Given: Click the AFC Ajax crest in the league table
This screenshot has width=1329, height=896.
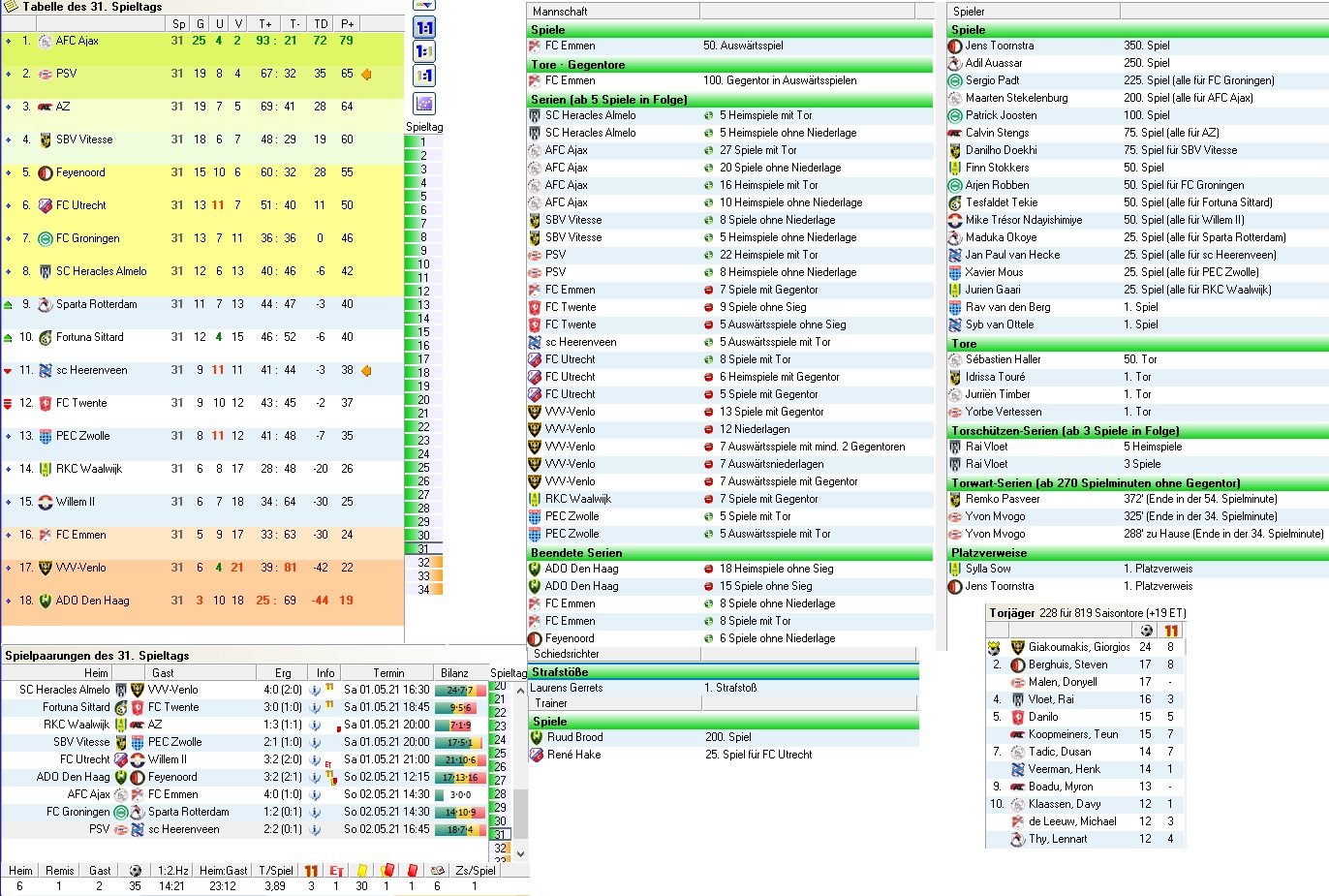Looking at the screenshot, I should click(x=45, y=41).
